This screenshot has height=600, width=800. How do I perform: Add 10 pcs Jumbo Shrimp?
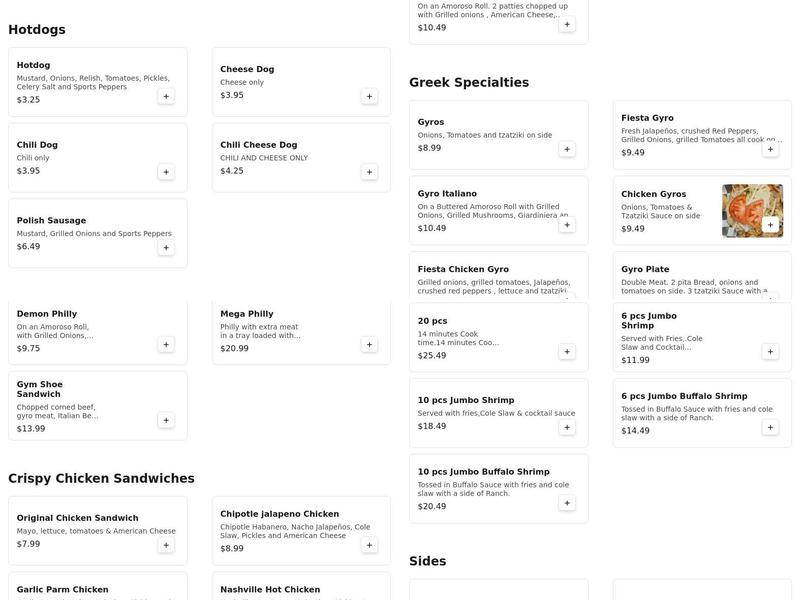click(567, 427)
